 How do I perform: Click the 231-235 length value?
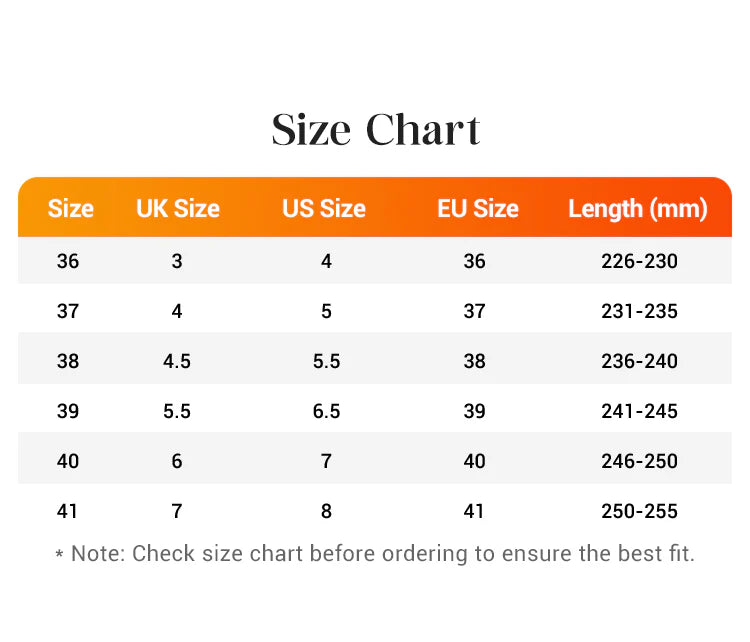point(640,311)
